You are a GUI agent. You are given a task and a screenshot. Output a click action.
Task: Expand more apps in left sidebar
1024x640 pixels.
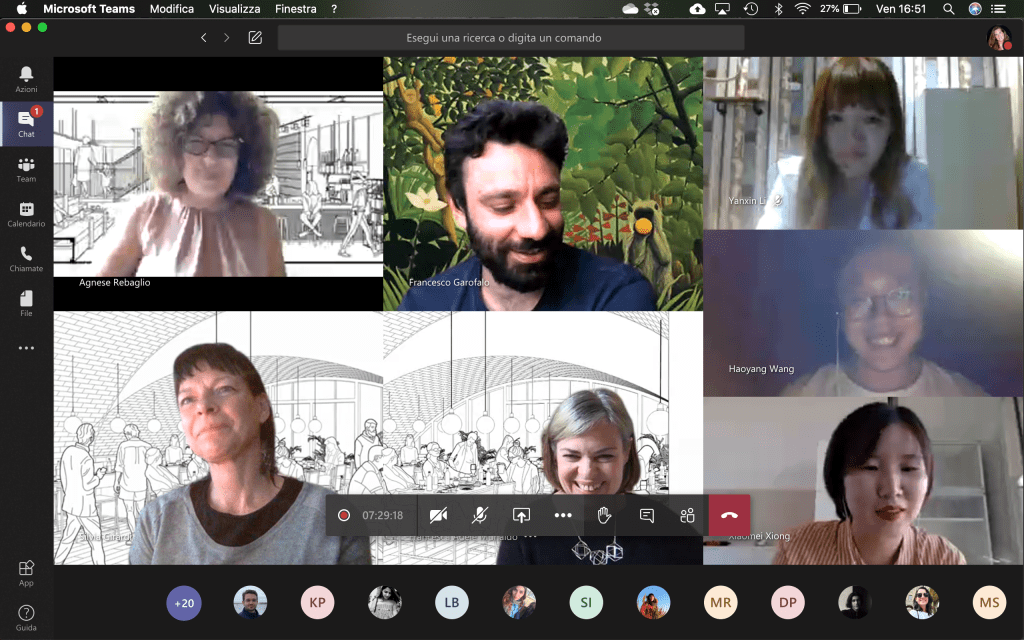[x=26, y=348]
